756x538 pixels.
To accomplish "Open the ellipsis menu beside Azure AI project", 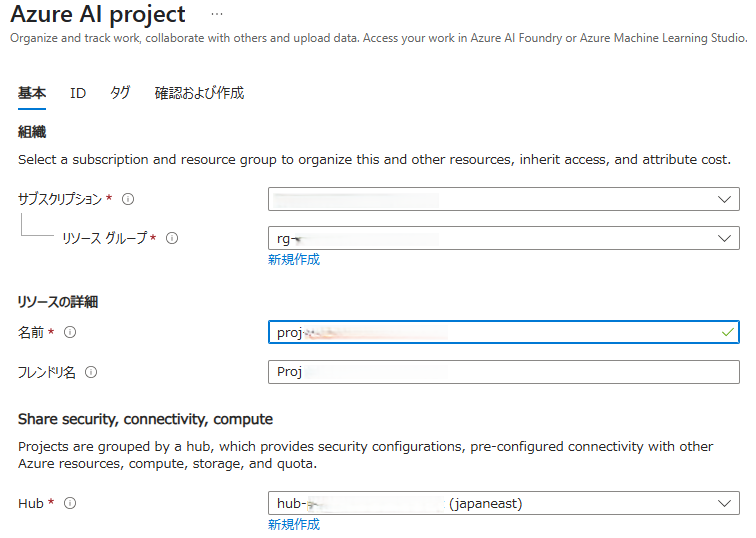I will 217,14.
